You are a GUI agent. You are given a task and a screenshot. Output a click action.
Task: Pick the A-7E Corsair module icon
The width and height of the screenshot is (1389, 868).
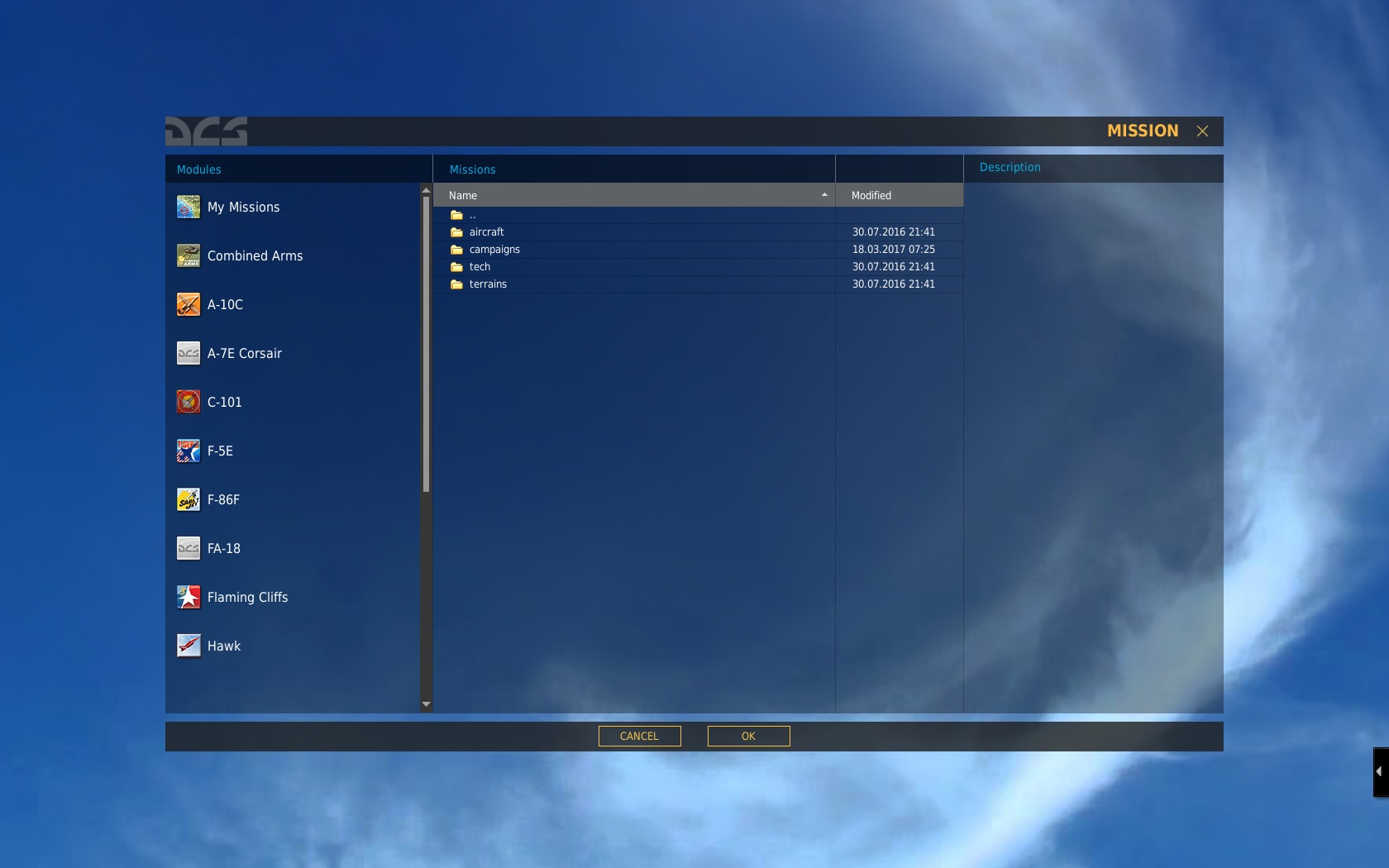pos(189,353)
